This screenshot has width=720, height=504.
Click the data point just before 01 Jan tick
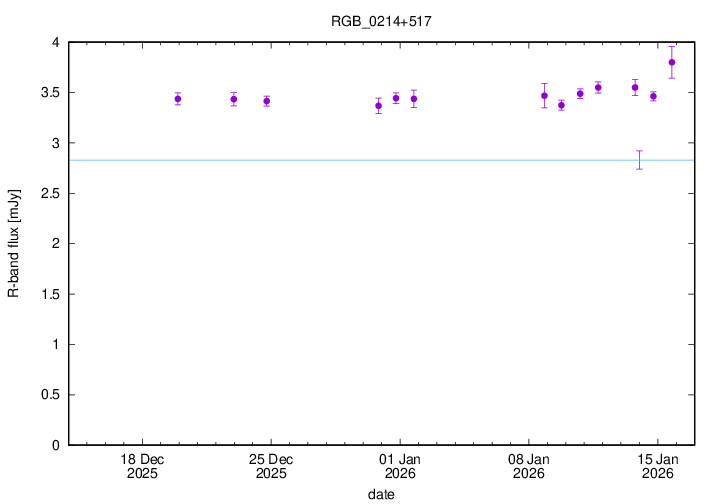tap(396, 98)
